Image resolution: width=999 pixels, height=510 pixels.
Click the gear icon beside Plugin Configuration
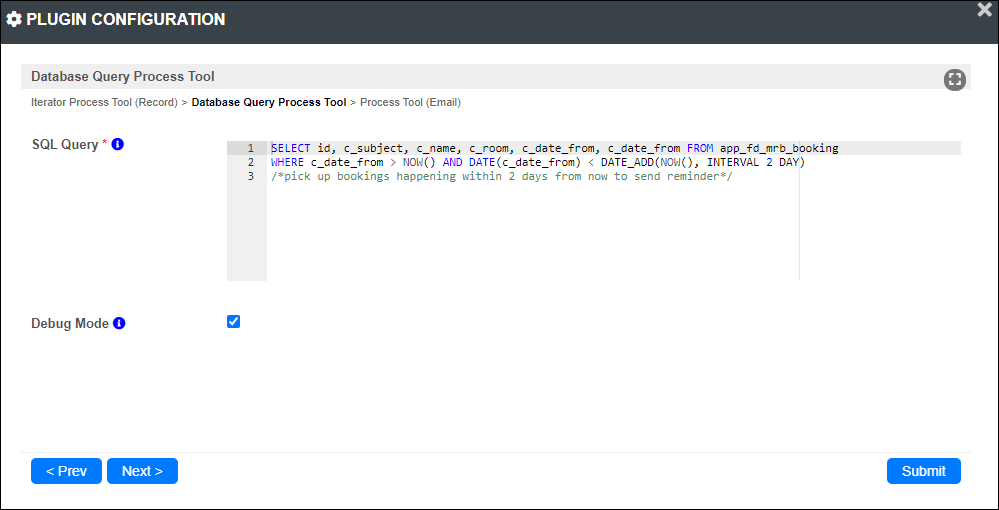(14, 20)
